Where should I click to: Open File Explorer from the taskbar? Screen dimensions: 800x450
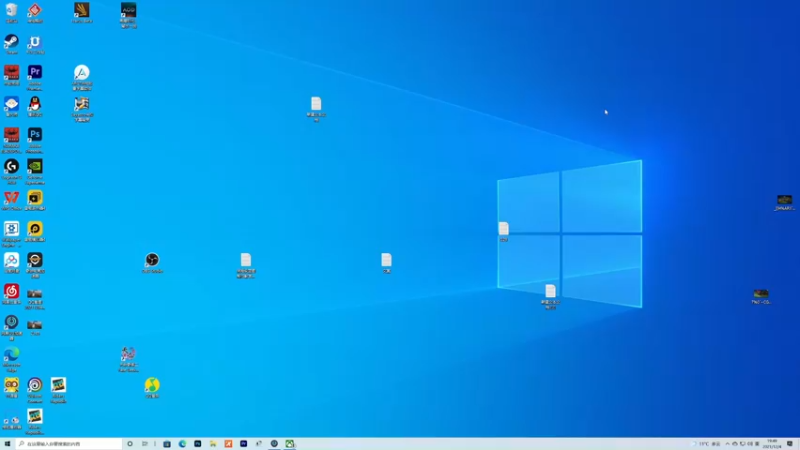click(213, 444)
